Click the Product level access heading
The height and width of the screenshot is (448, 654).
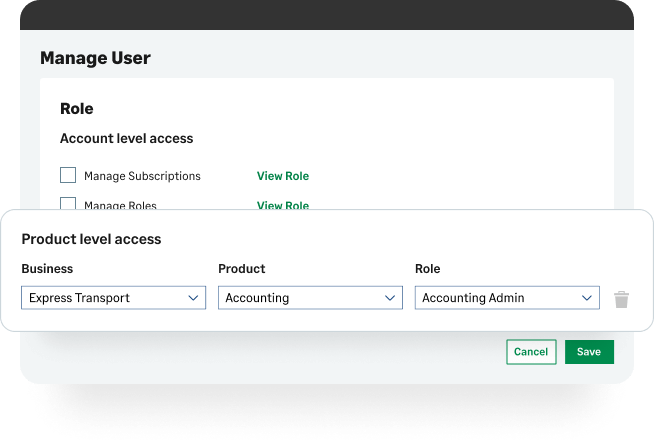(91, 239)
